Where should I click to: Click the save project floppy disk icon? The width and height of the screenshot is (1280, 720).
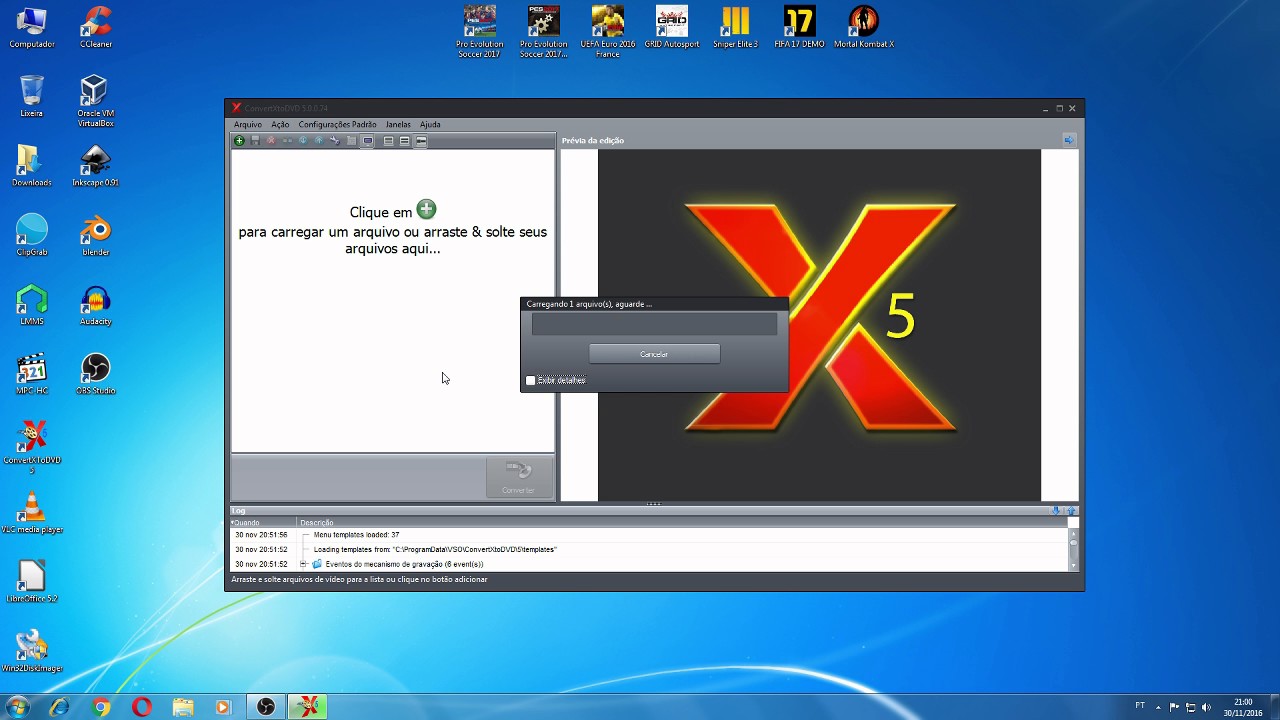pos(255,141)
